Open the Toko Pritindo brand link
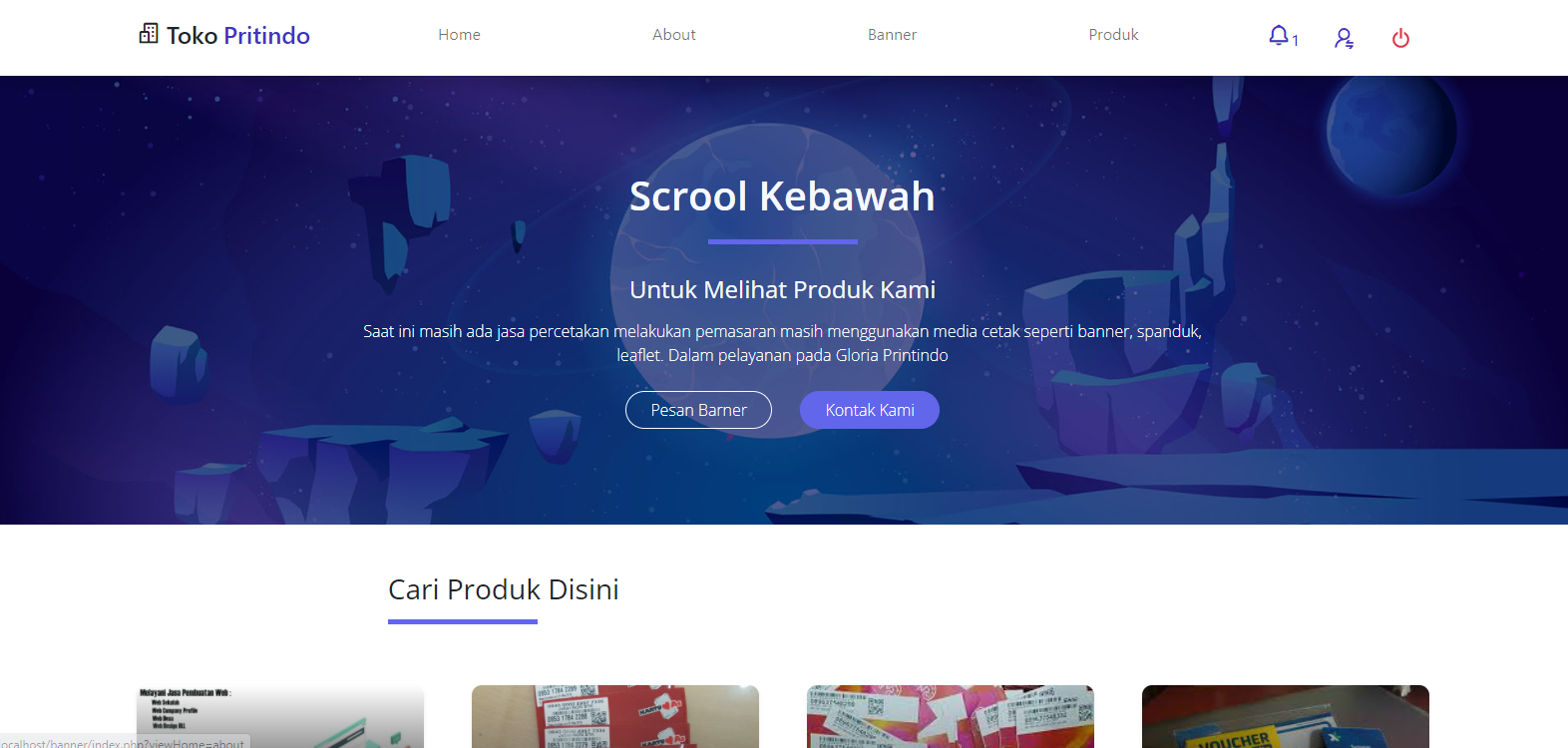 (224, 35)
